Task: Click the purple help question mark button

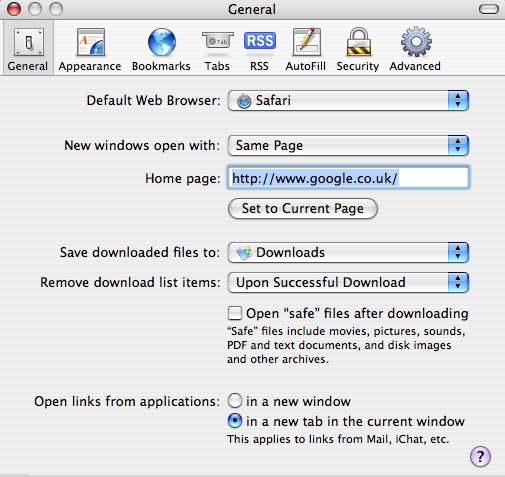Action: click(x=480, y=456)
